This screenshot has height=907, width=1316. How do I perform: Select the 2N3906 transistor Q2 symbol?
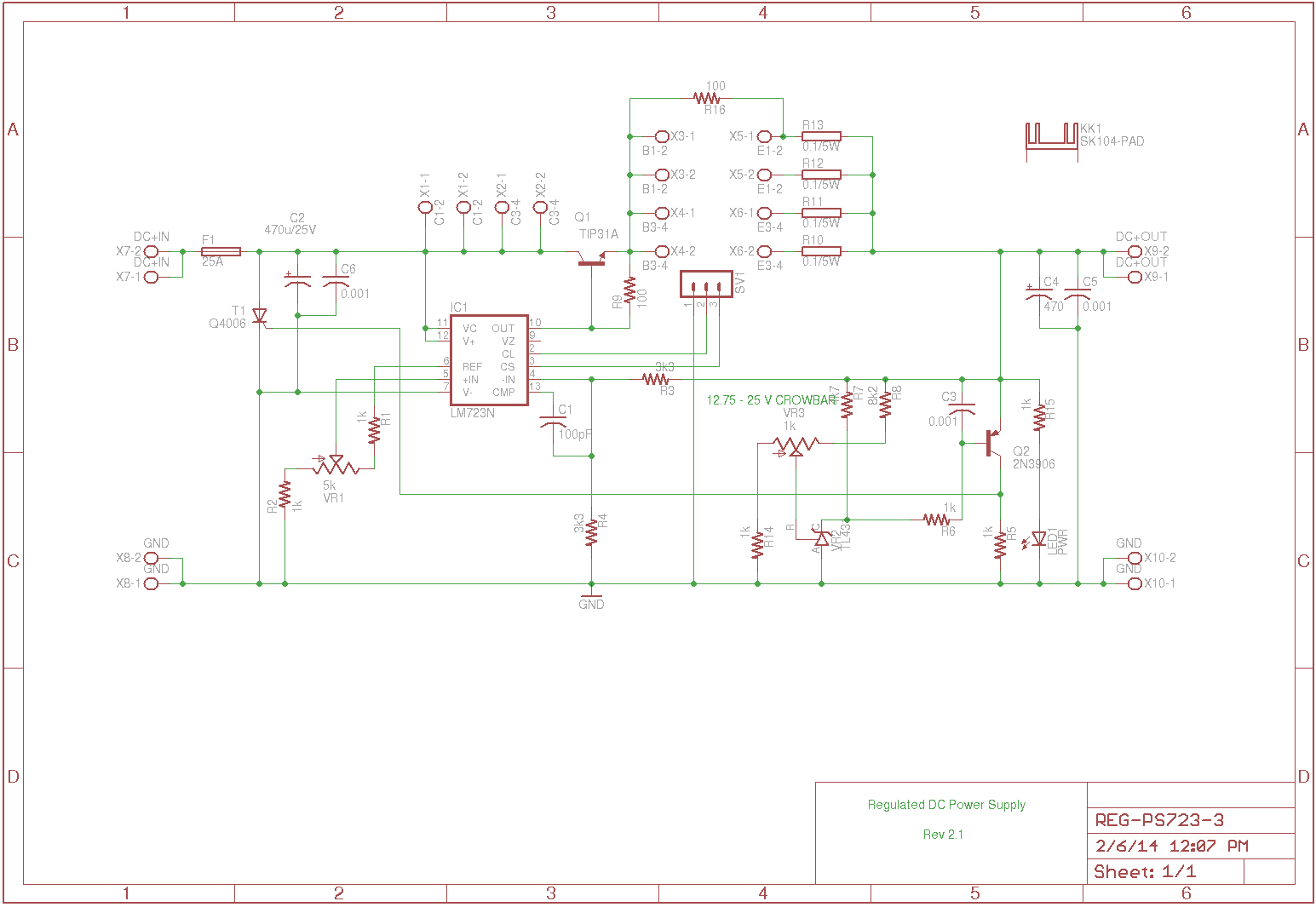(991, 443)
